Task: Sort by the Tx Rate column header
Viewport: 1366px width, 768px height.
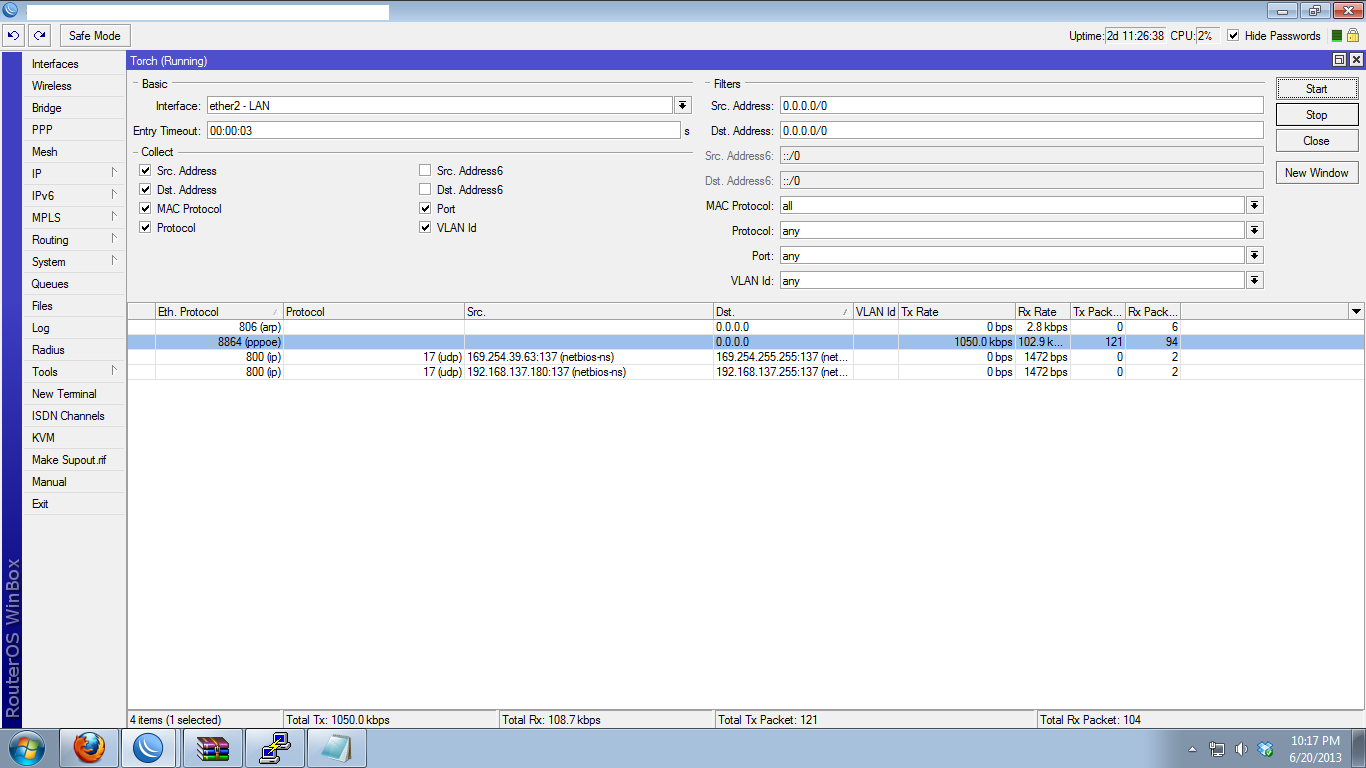Action: pos(957,312)
